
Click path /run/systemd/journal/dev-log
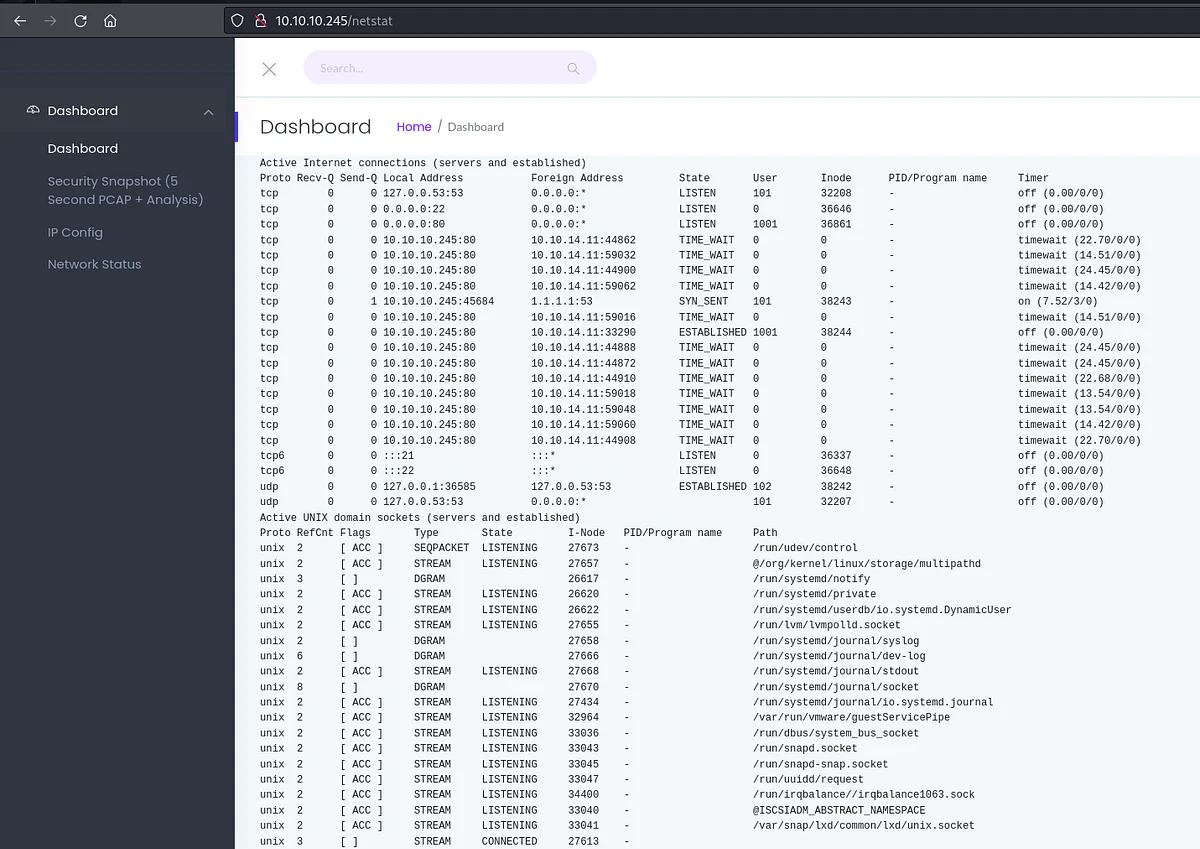coord(839,656)
